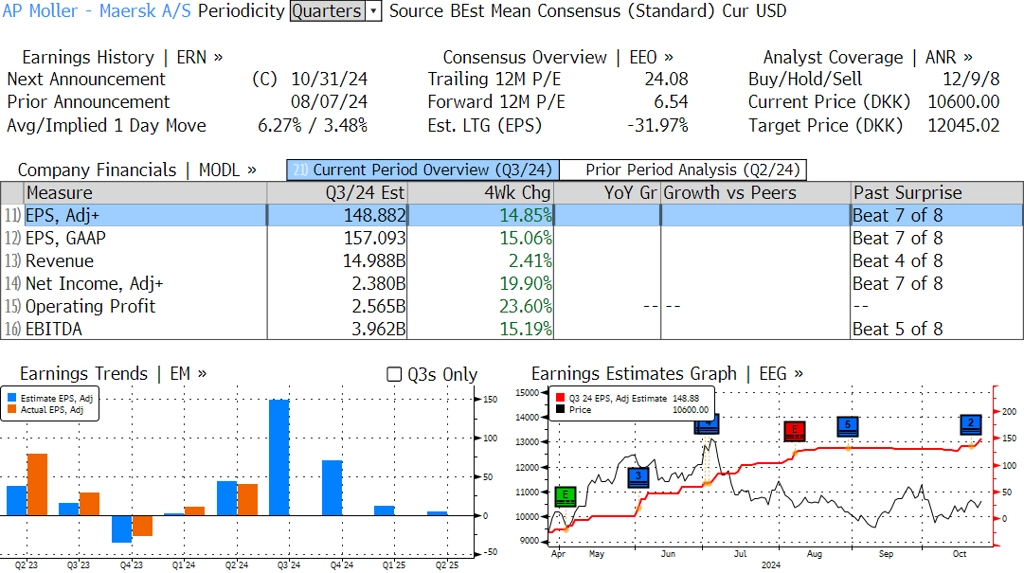Click black Price legend swatch
1024x573 pixels.
(x=560, y=410)
